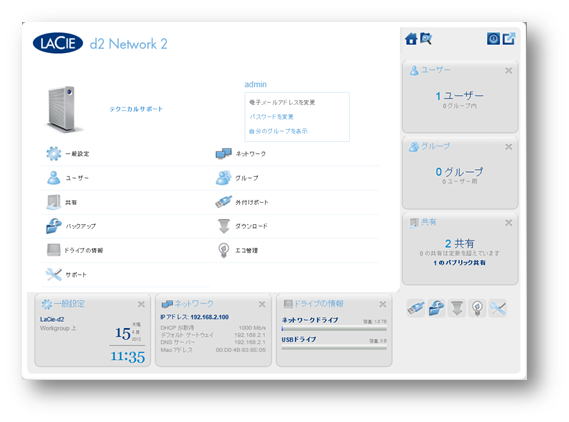This screenshot has height=422, width=569.
Task: Click the wrench support icon in the bottom-right tray
Action: [498, 308]
